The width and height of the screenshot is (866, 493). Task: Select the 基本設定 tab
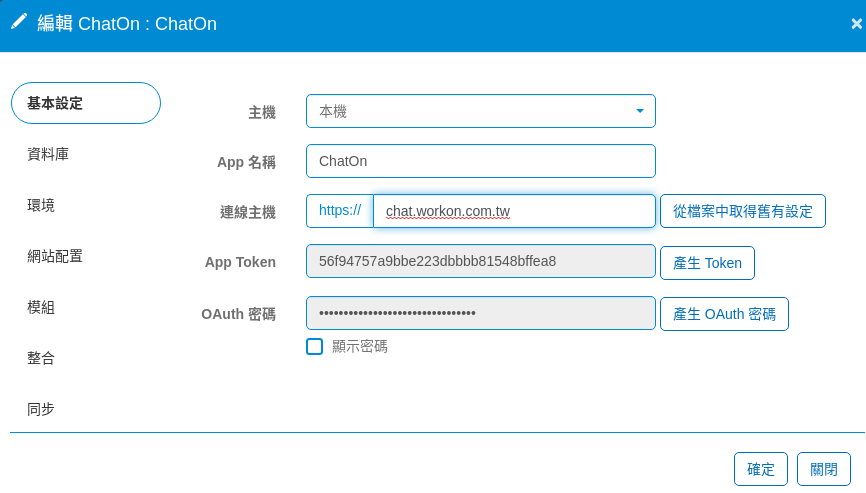coord(85,103)
